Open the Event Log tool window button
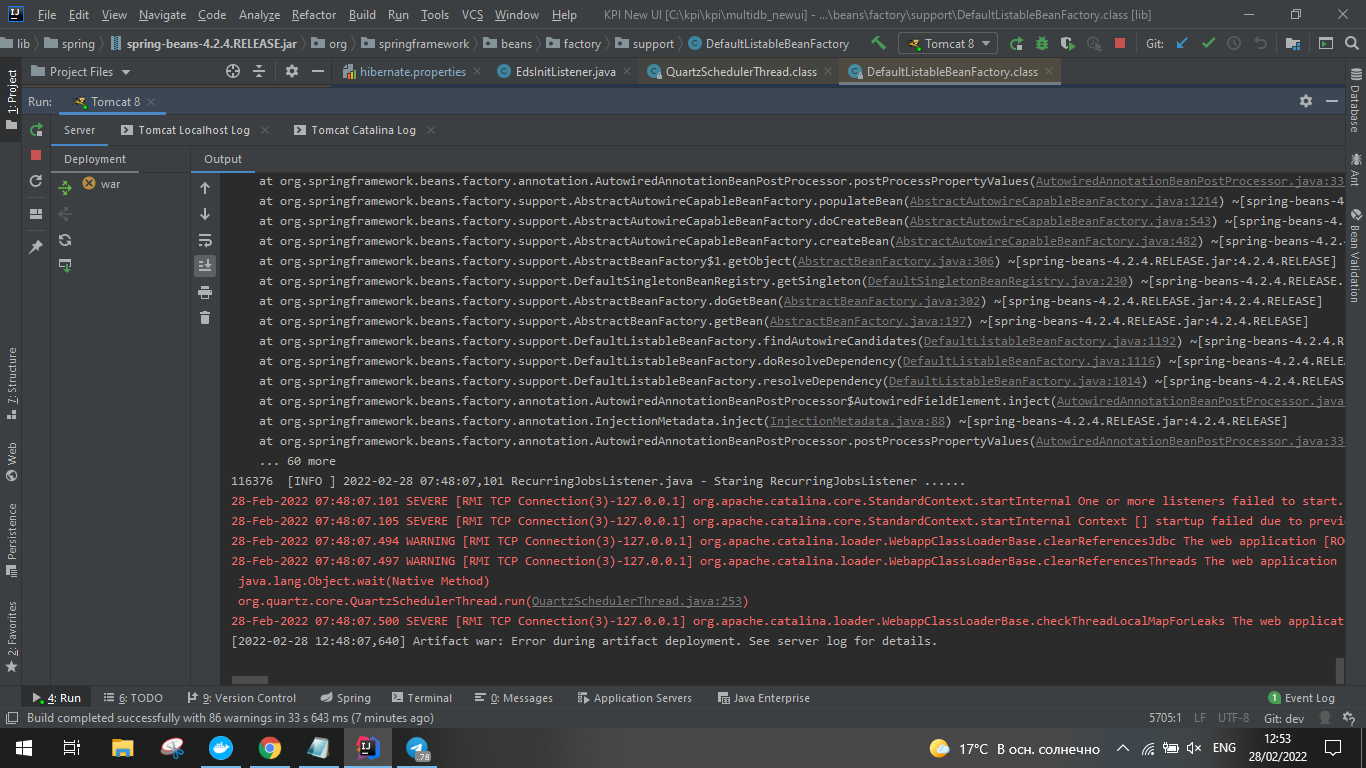1366x768 pixels. click(1301, 698)
